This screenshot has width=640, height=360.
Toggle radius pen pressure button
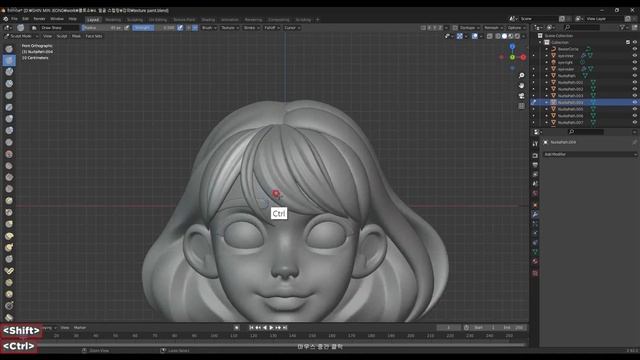tap(127, 28)
